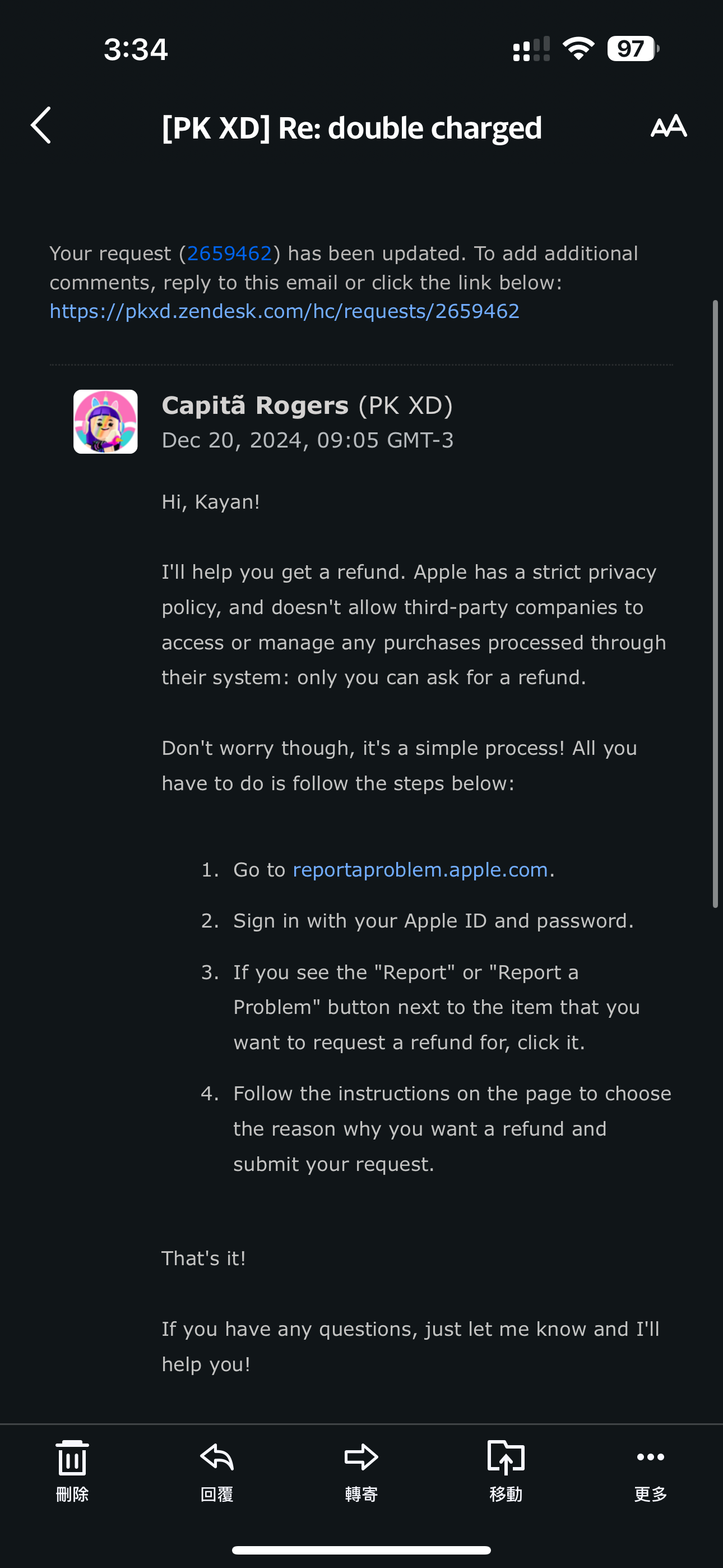The width and height of the screenshot is (723, 1568).
Task: Tap the home indicator bar at bottom
Action: 361,1549
